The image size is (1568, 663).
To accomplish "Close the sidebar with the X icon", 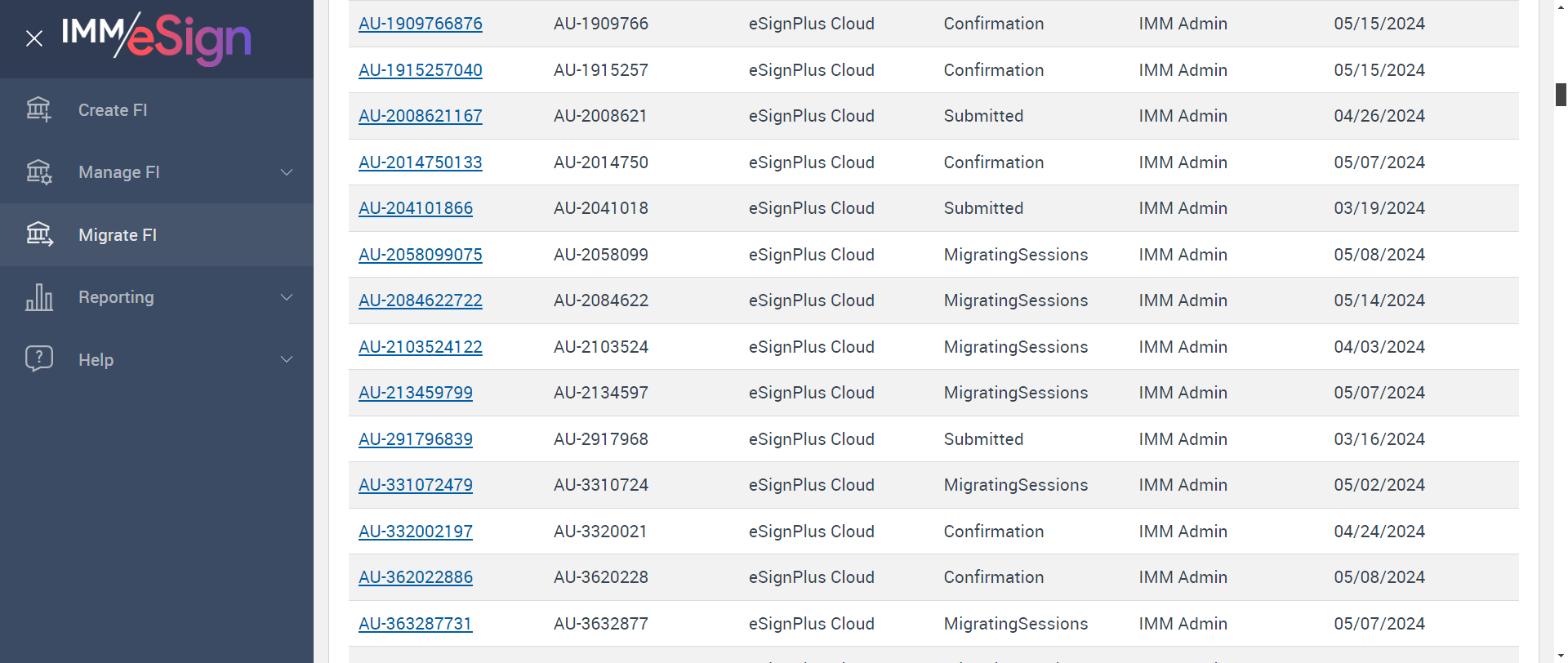I will click(34, 38).
